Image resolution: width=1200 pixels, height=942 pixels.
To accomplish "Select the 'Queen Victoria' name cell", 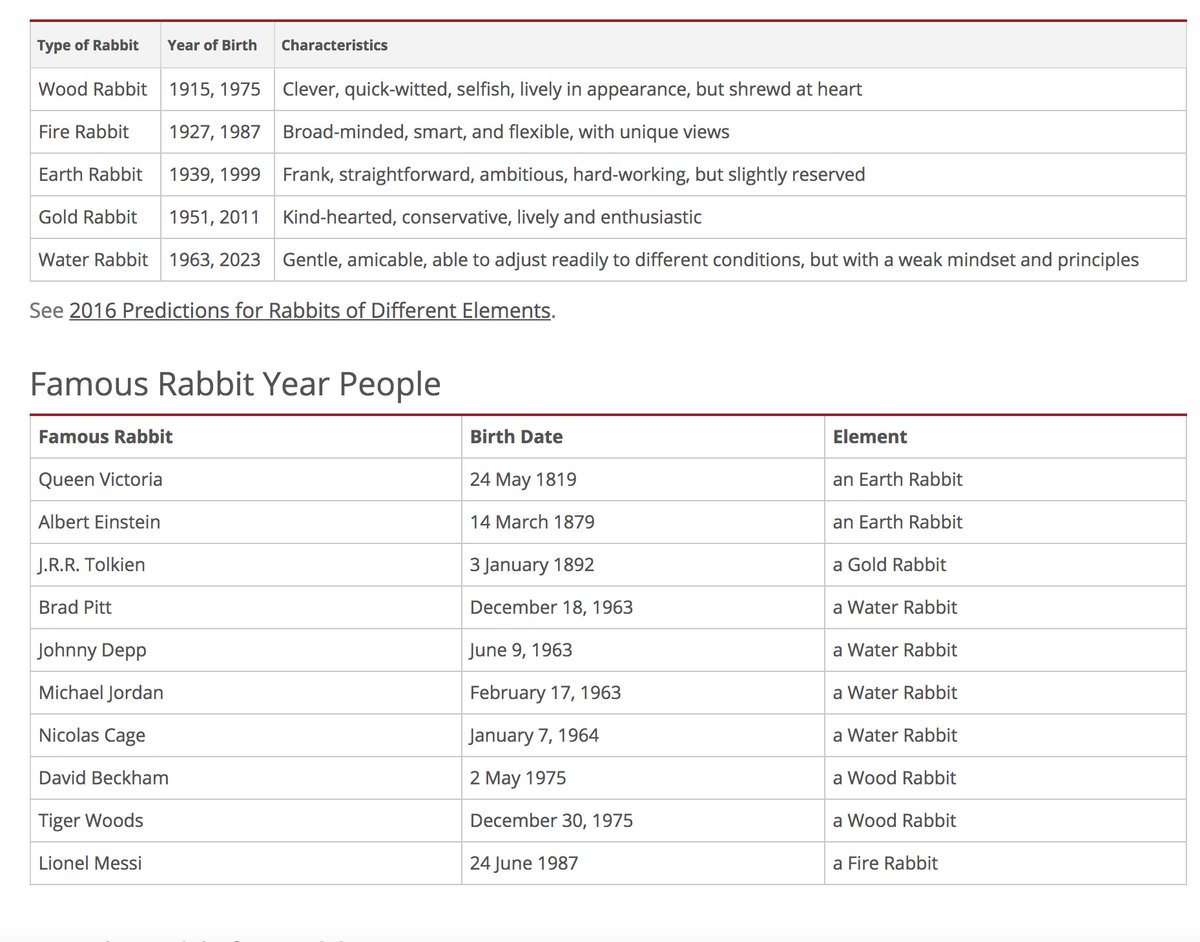I will [245, 479].
